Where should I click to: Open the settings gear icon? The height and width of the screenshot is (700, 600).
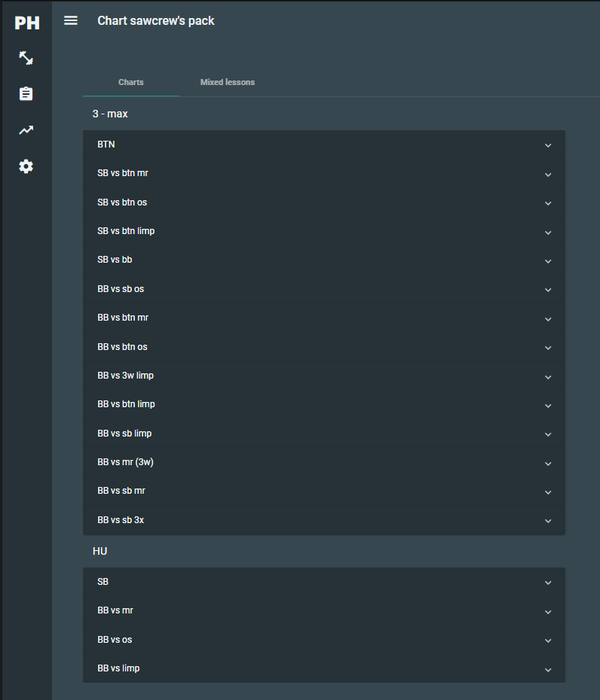click(x=26, y=166)
